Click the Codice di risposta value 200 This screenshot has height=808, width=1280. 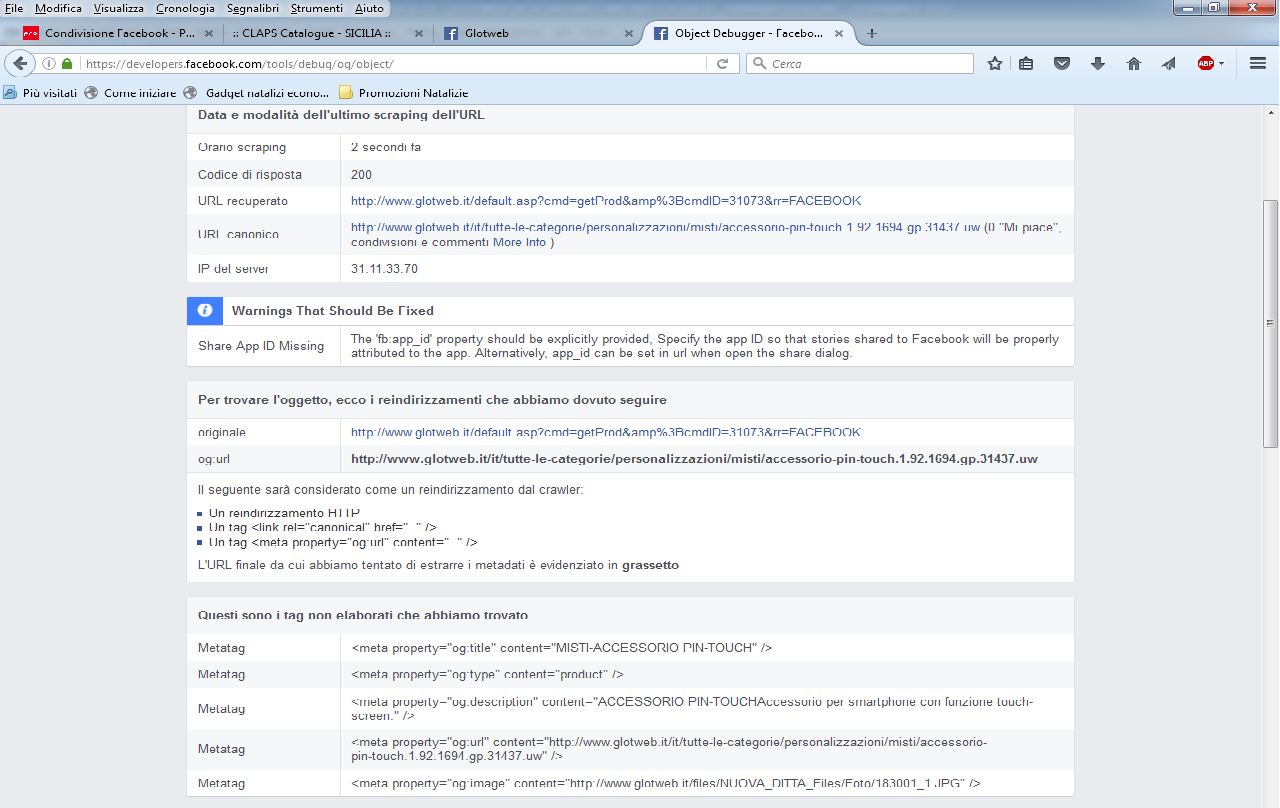[x=361, y=175]
